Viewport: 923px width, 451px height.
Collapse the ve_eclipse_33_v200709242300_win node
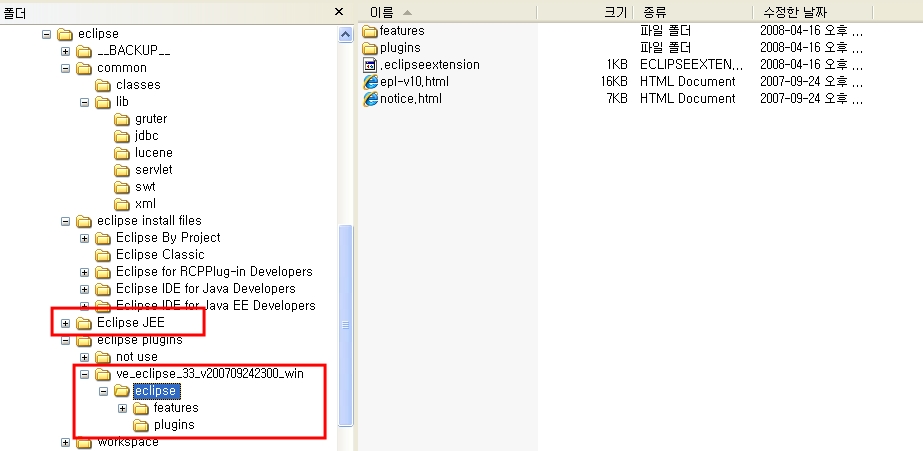pyautogui.click(x=84, y=374)
